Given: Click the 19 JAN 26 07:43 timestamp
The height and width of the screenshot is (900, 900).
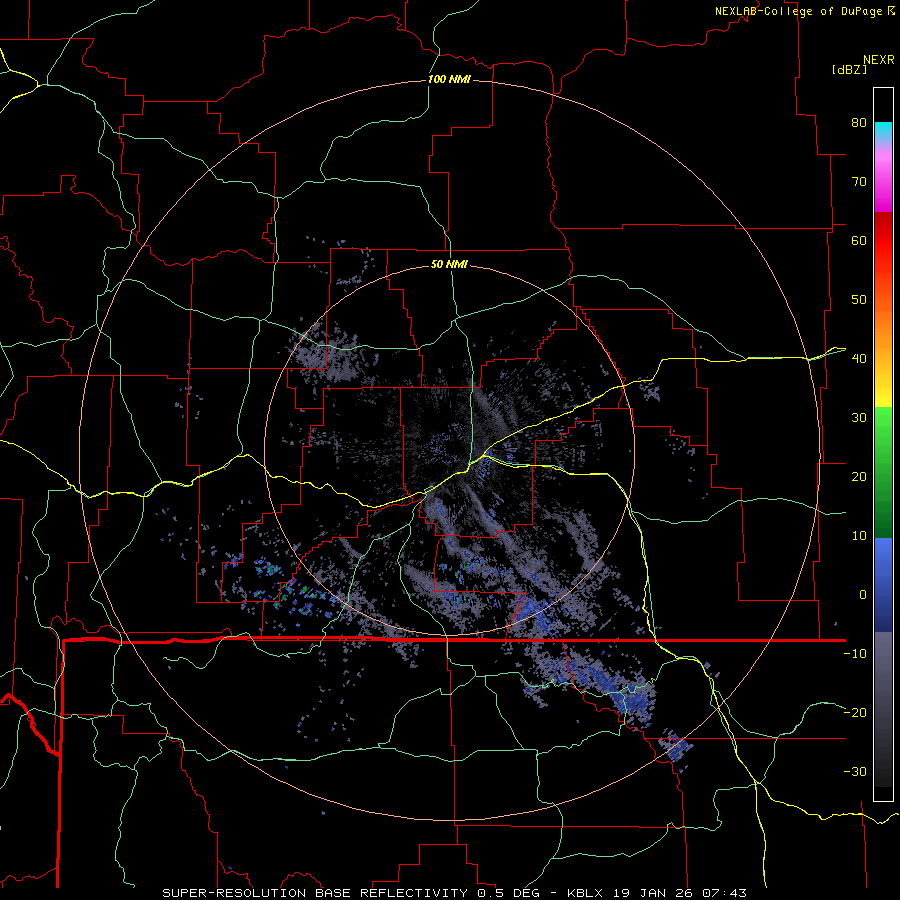Looking at the screenshot, I should point(680,893).
